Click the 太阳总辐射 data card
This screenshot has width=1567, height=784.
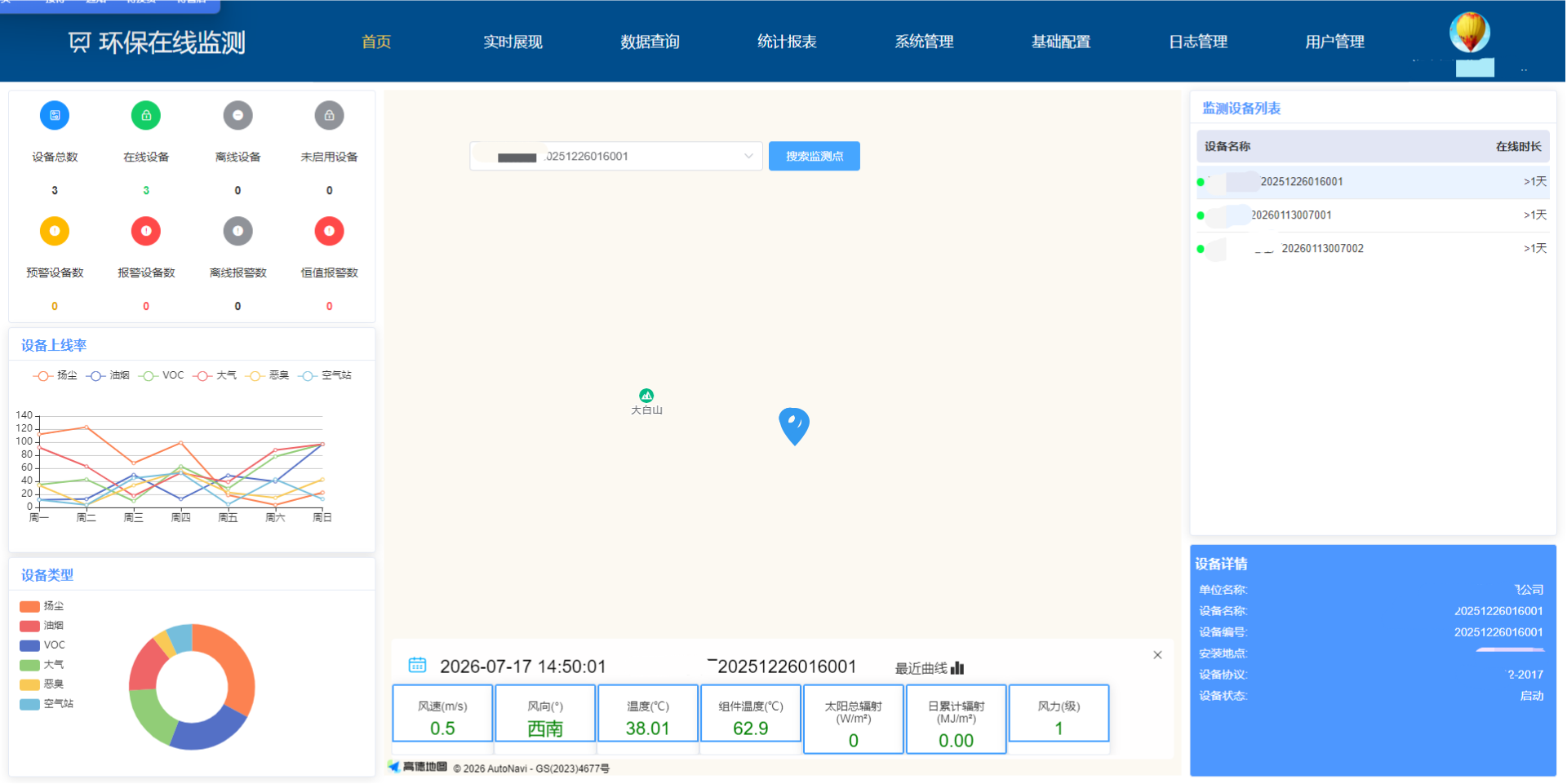point(854,720)
